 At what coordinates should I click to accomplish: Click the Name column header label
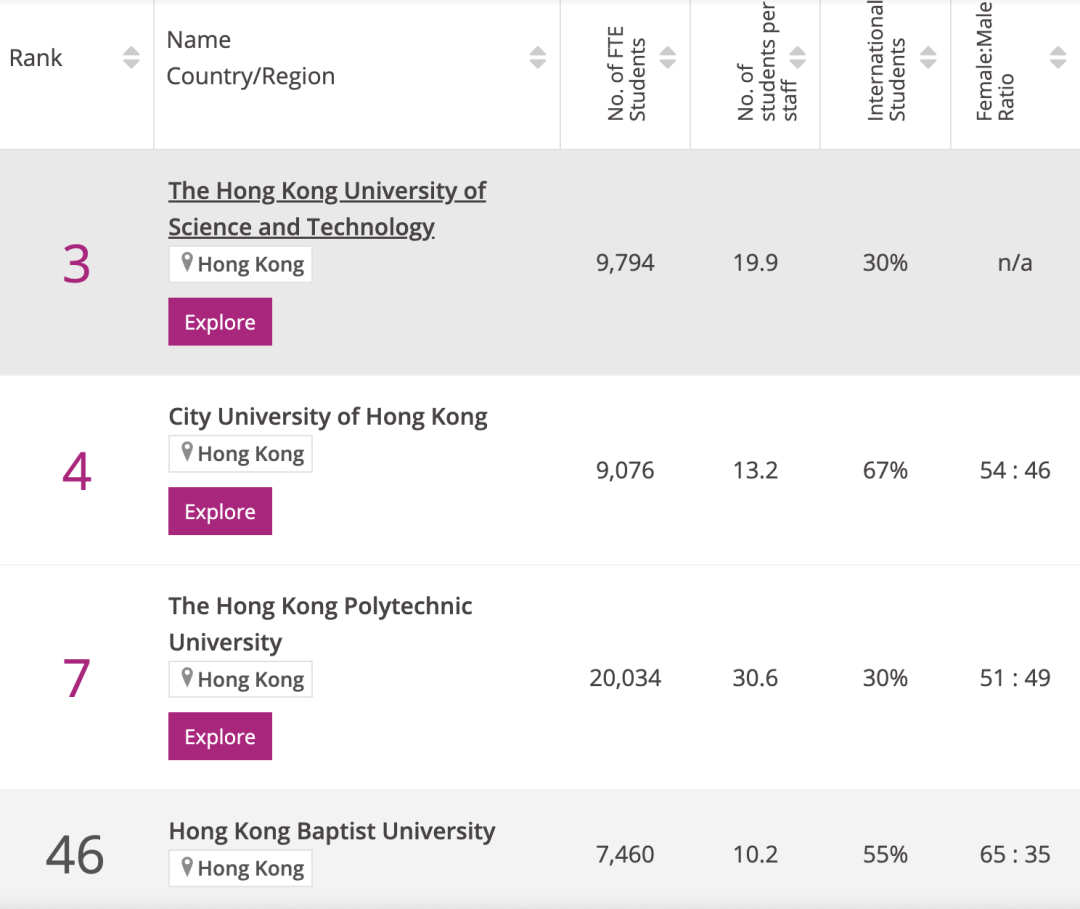coord(199,40)
